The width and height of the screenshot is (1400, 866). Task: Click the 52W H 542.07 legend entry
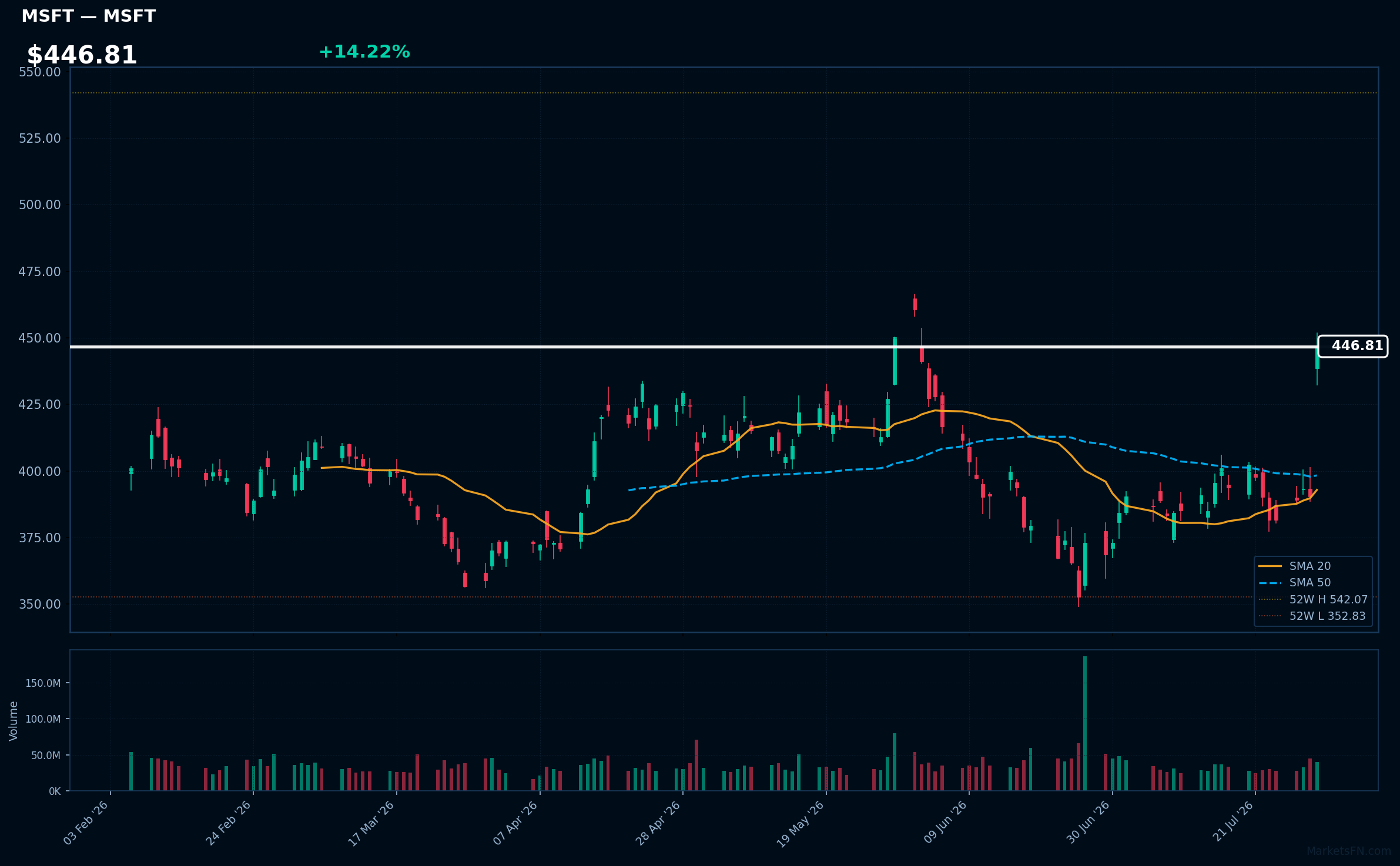[x=1313, y=599]
